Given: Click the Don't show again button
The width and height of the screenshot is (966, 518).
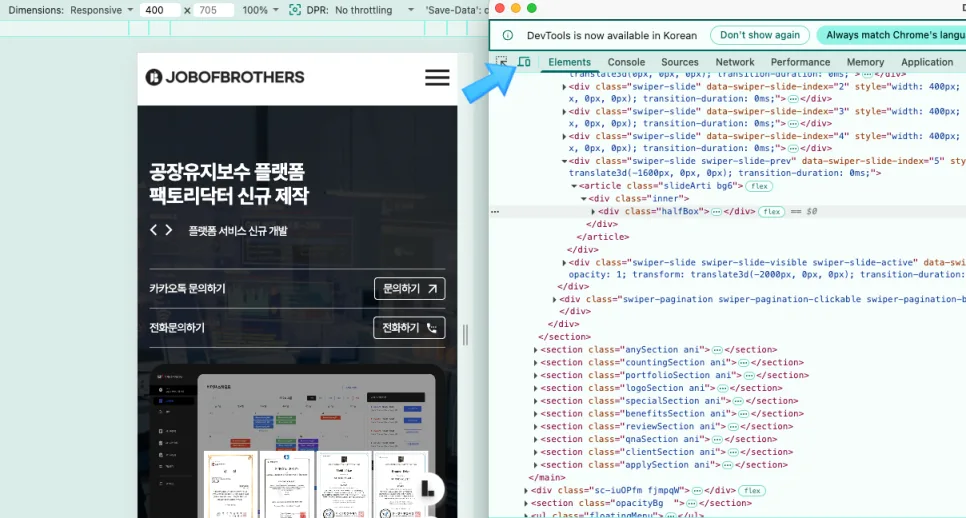Looking at the screenshot, I should coord(760,35).
